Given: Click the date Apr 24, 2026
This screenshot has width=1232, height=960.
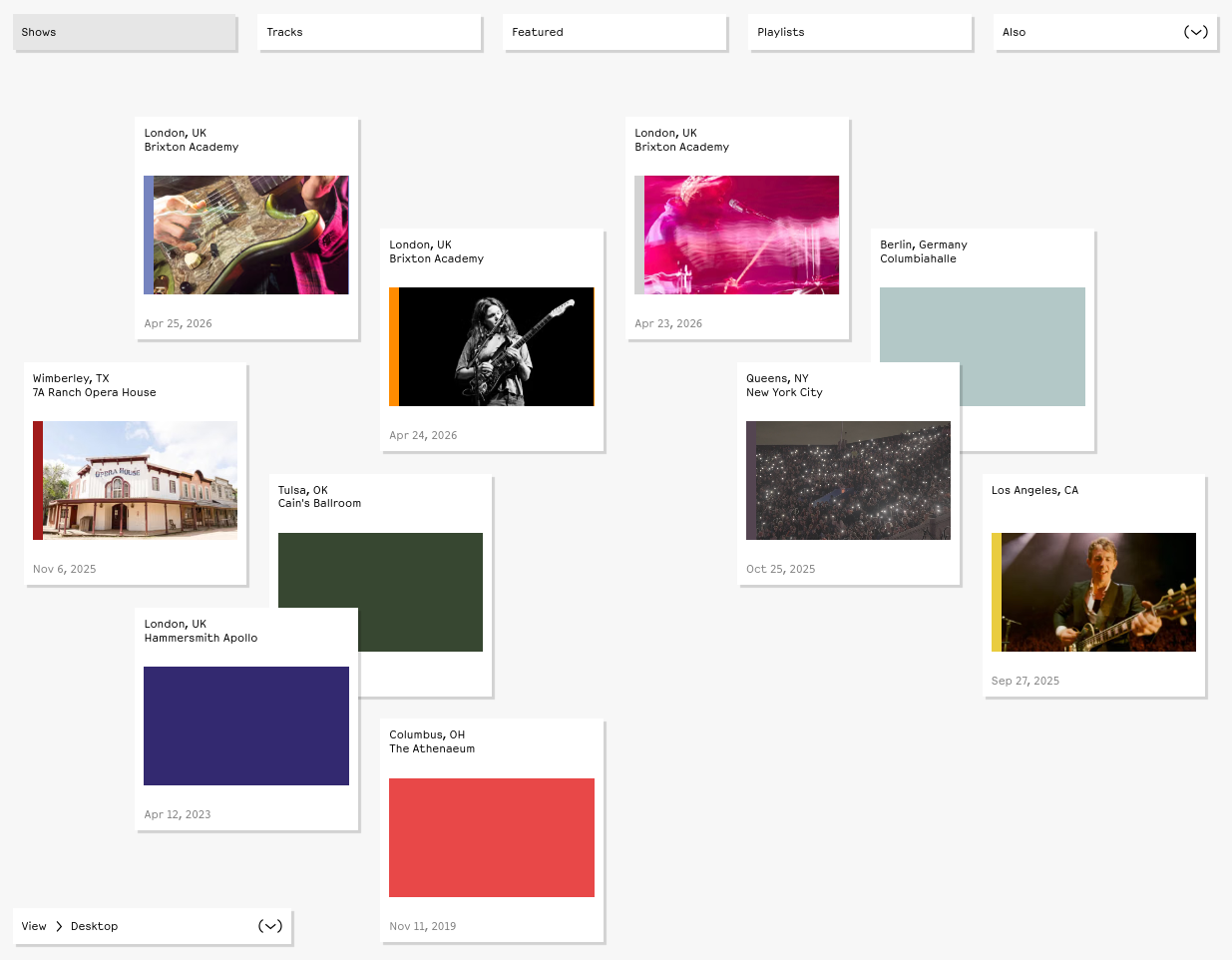Looking at the screenshot, I should click(x=423, y=435).
